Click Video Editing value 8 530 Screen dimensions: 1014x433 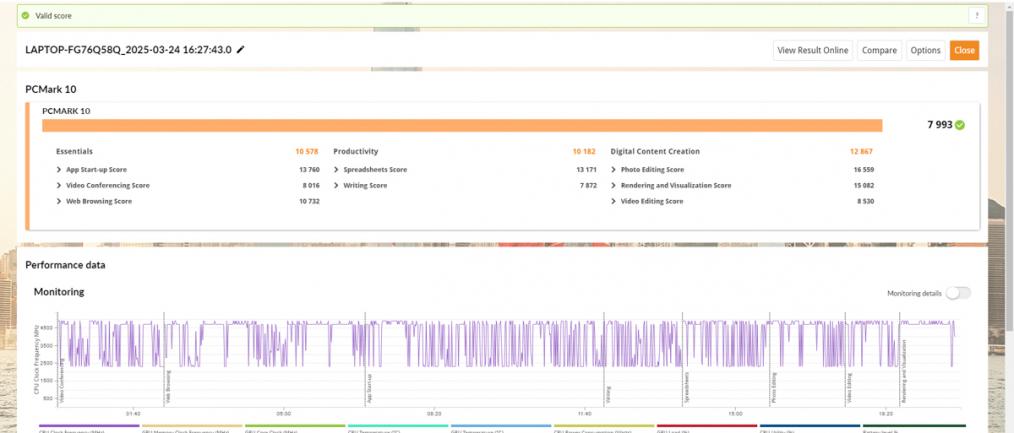[x=865, y=202]
